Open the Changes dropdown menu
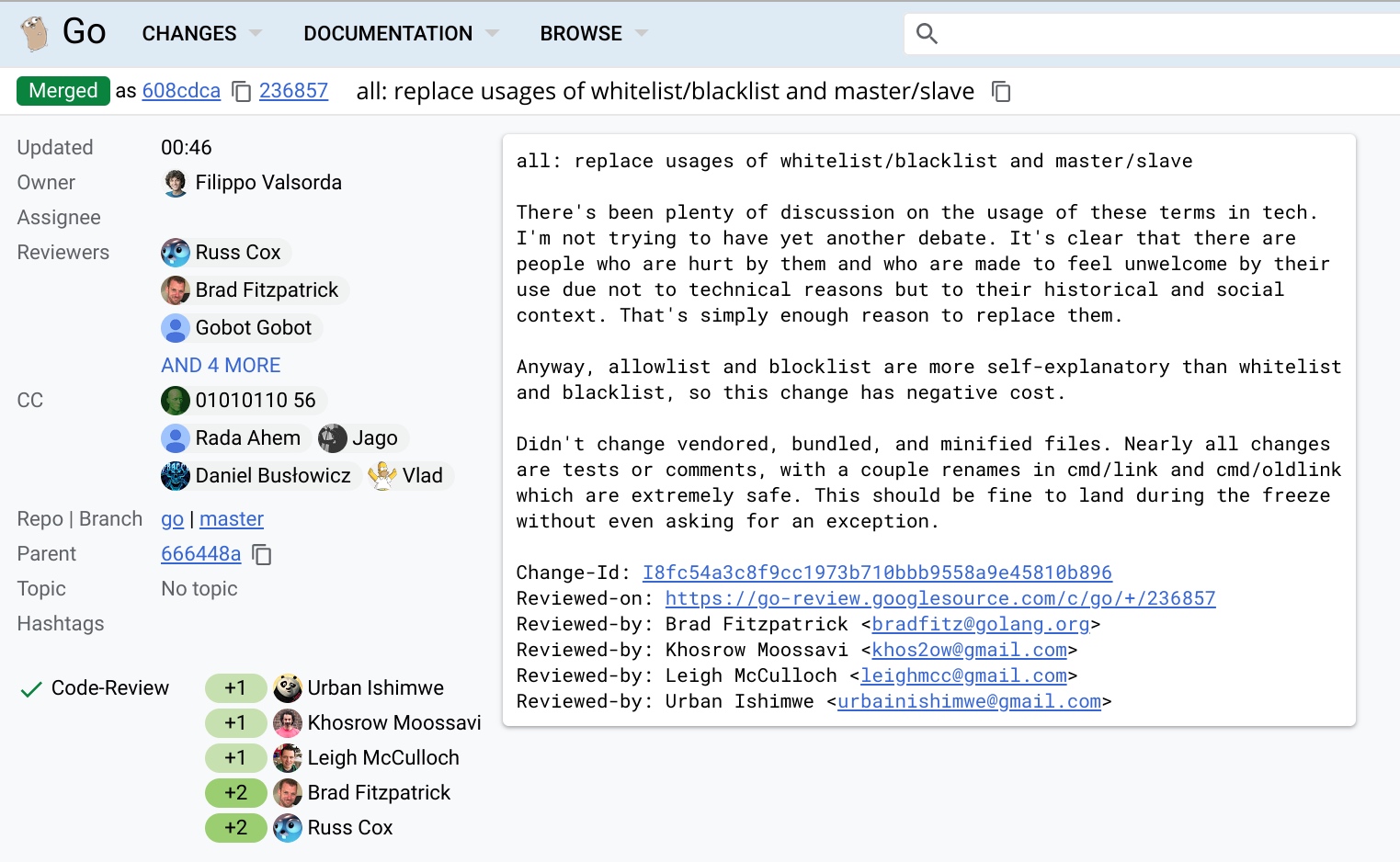 point(201,34)
